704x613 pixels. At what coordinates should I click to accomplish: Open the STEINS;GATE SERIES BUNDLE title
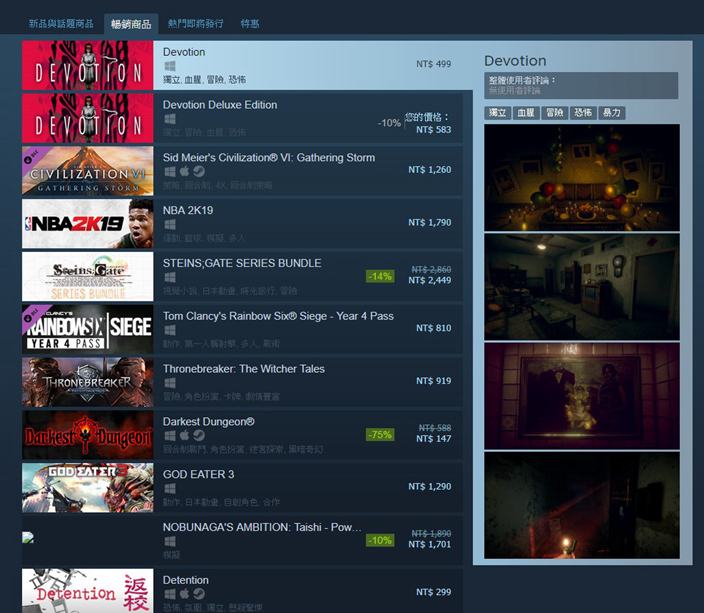(x=242, y=263)
